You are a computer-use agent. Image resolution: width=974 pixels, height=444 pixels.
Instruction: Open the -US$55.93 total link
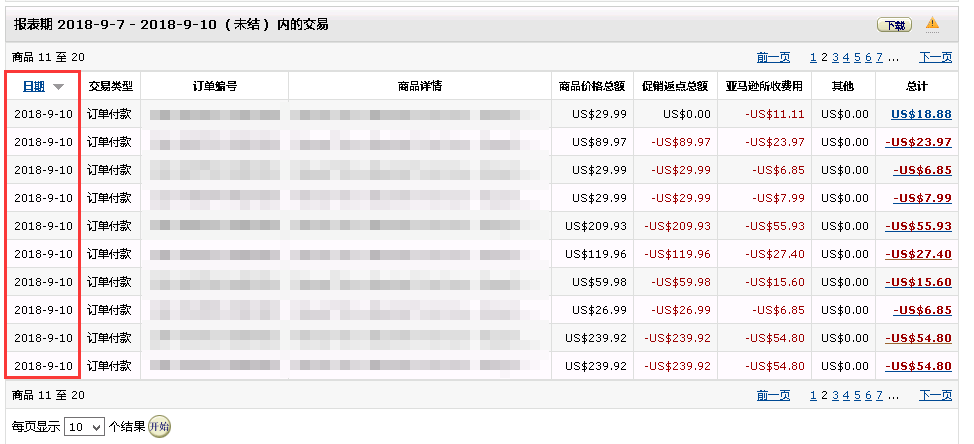click(919, 226)
